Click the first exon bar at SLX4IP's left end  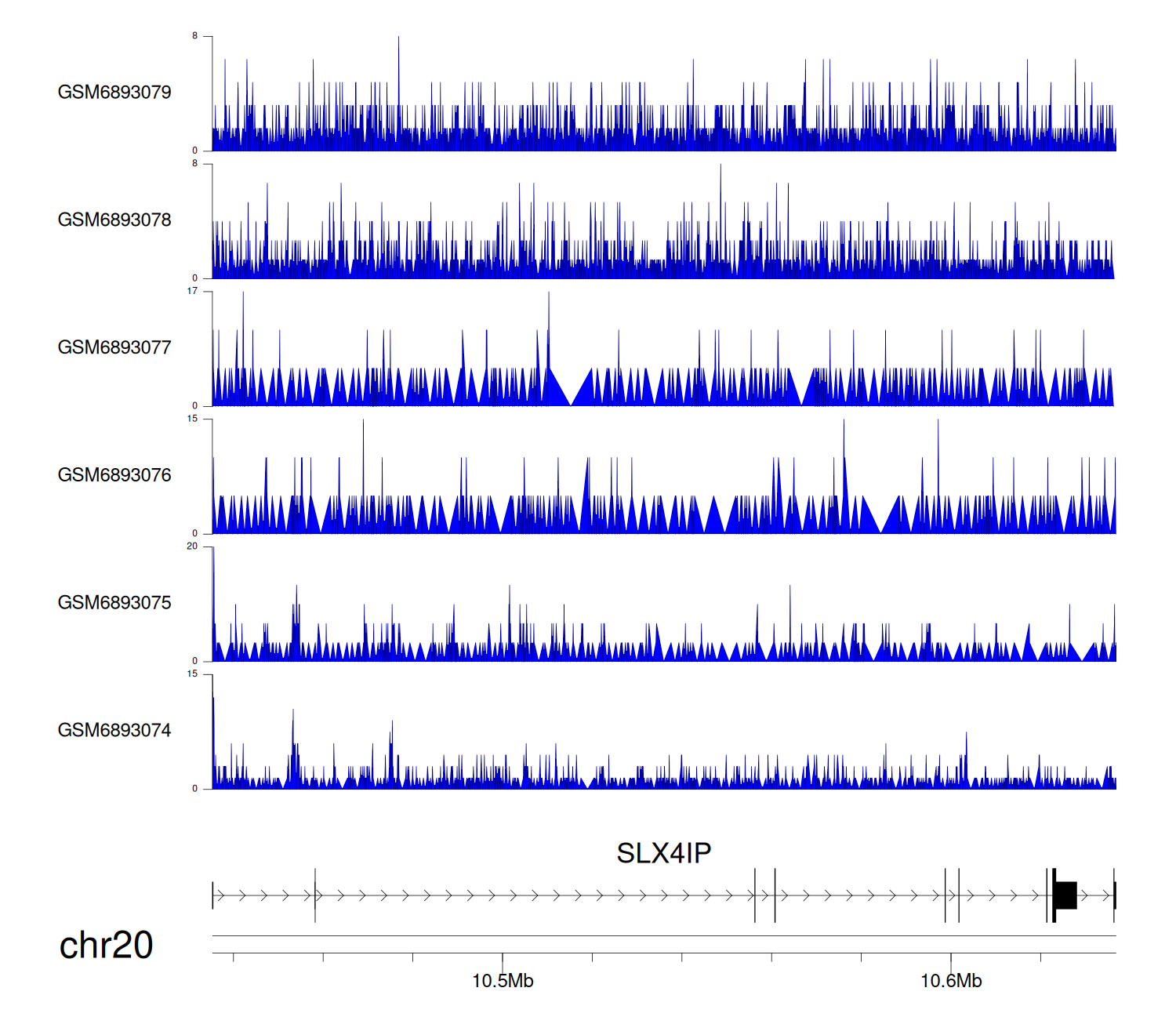pos(213,895)
